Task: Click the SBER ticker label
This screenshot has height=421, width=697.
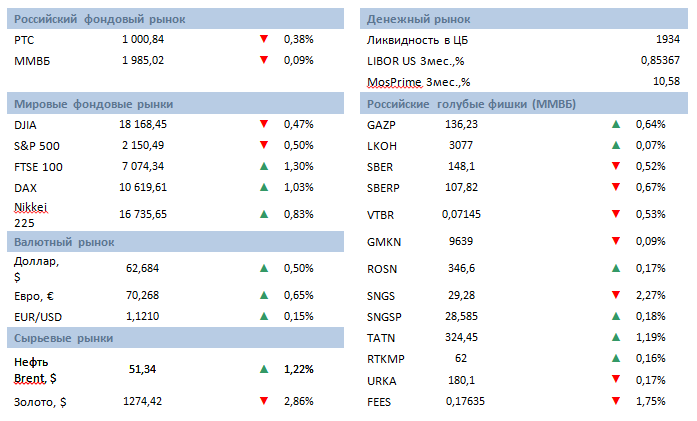Action: pos(382,166)
